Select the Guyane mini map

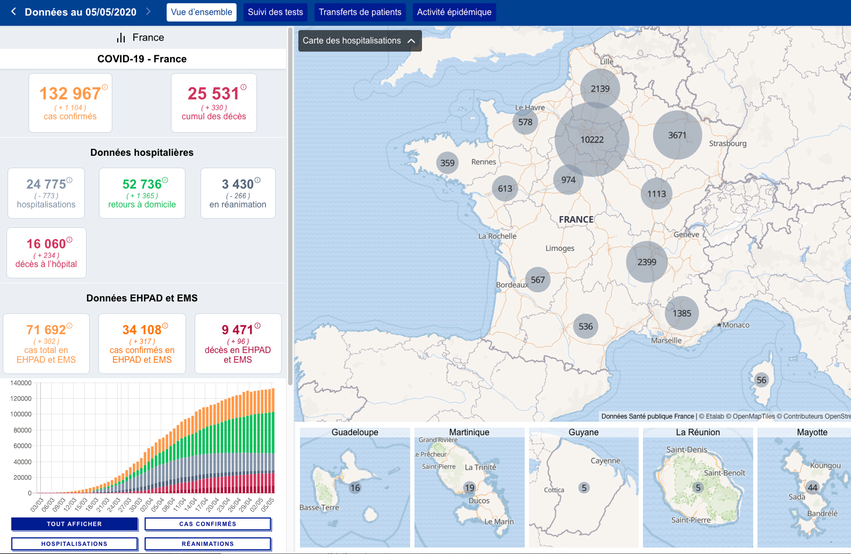(x=583, y=487)
